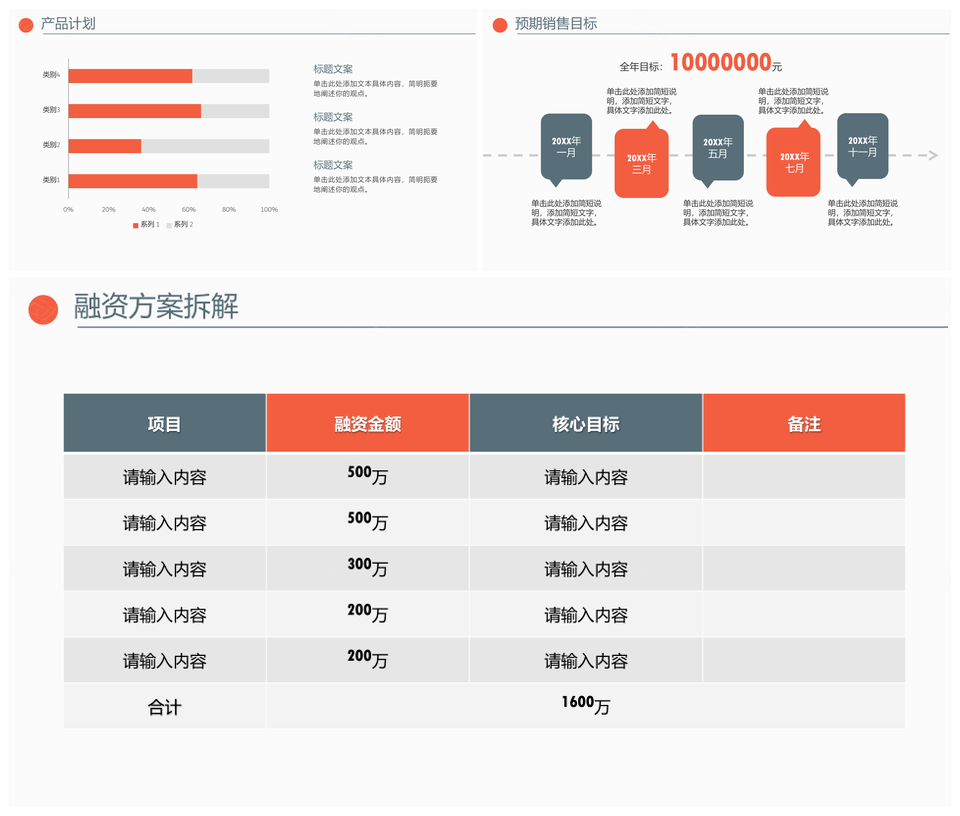This screenshot has width=960, height=816.
Task: Click the orange circle icon beside 融资方案拆解
Action: pyautogui.click(x=43, y=310)
